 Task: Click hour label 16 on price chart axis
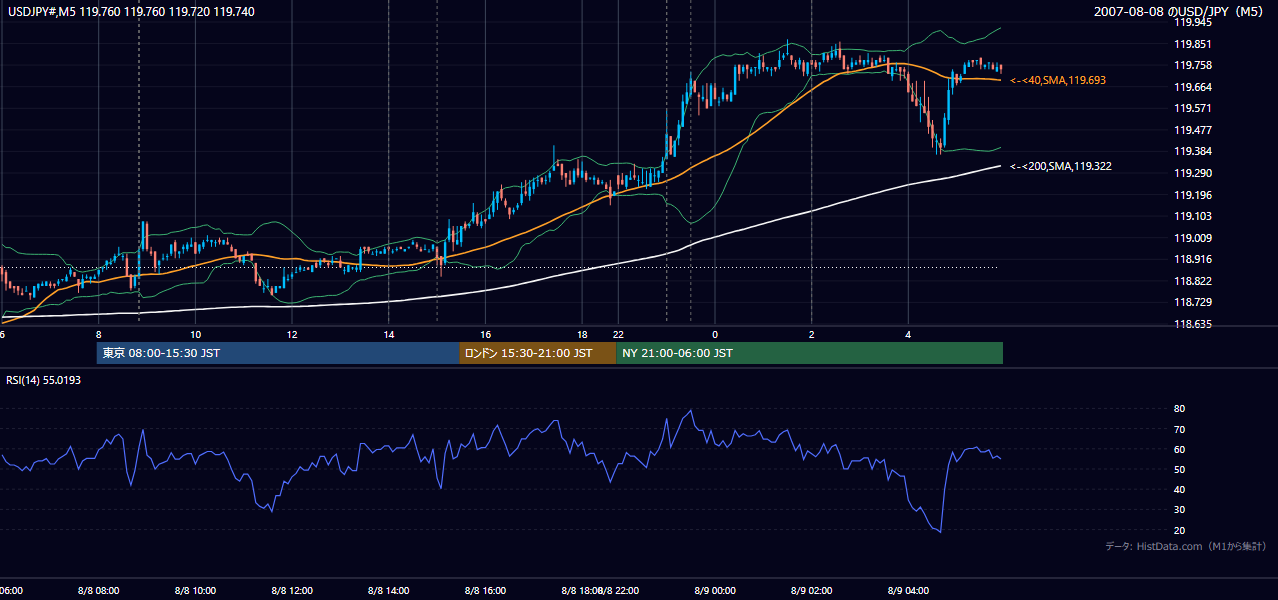[486, 334]
